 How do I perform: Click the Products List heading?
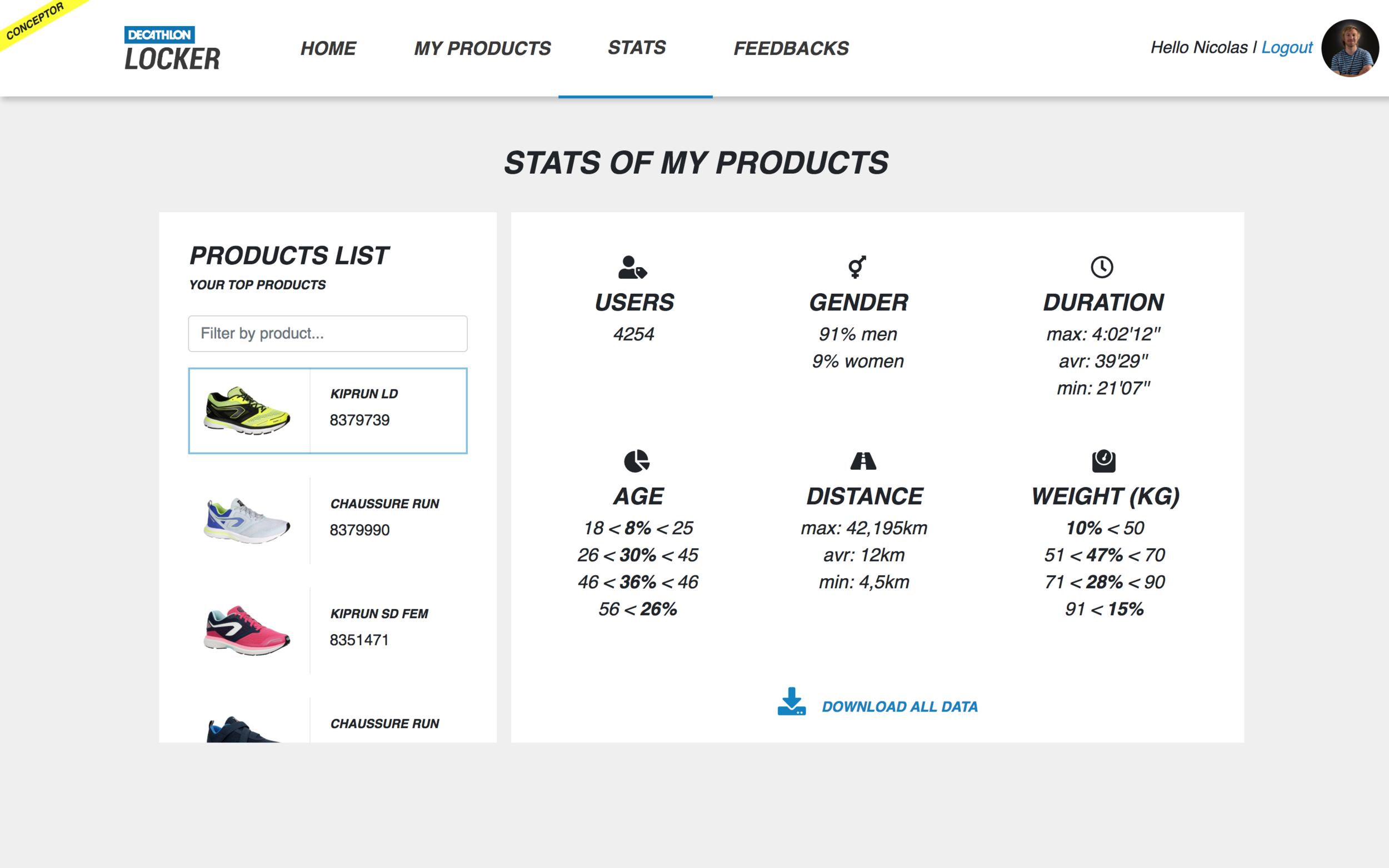tap(289, 255)
